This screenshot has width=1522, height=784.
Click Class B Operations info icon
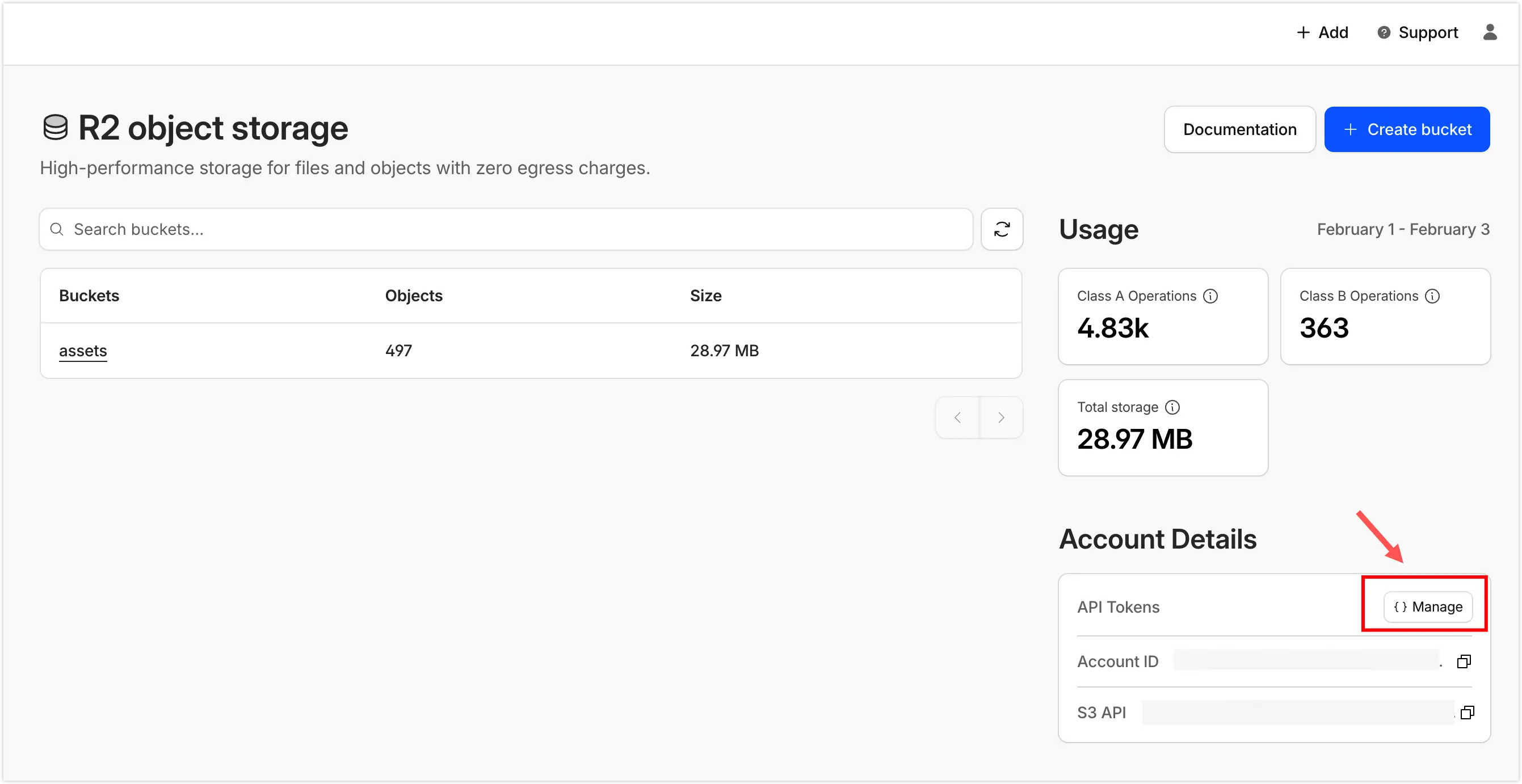point(1432,296)
